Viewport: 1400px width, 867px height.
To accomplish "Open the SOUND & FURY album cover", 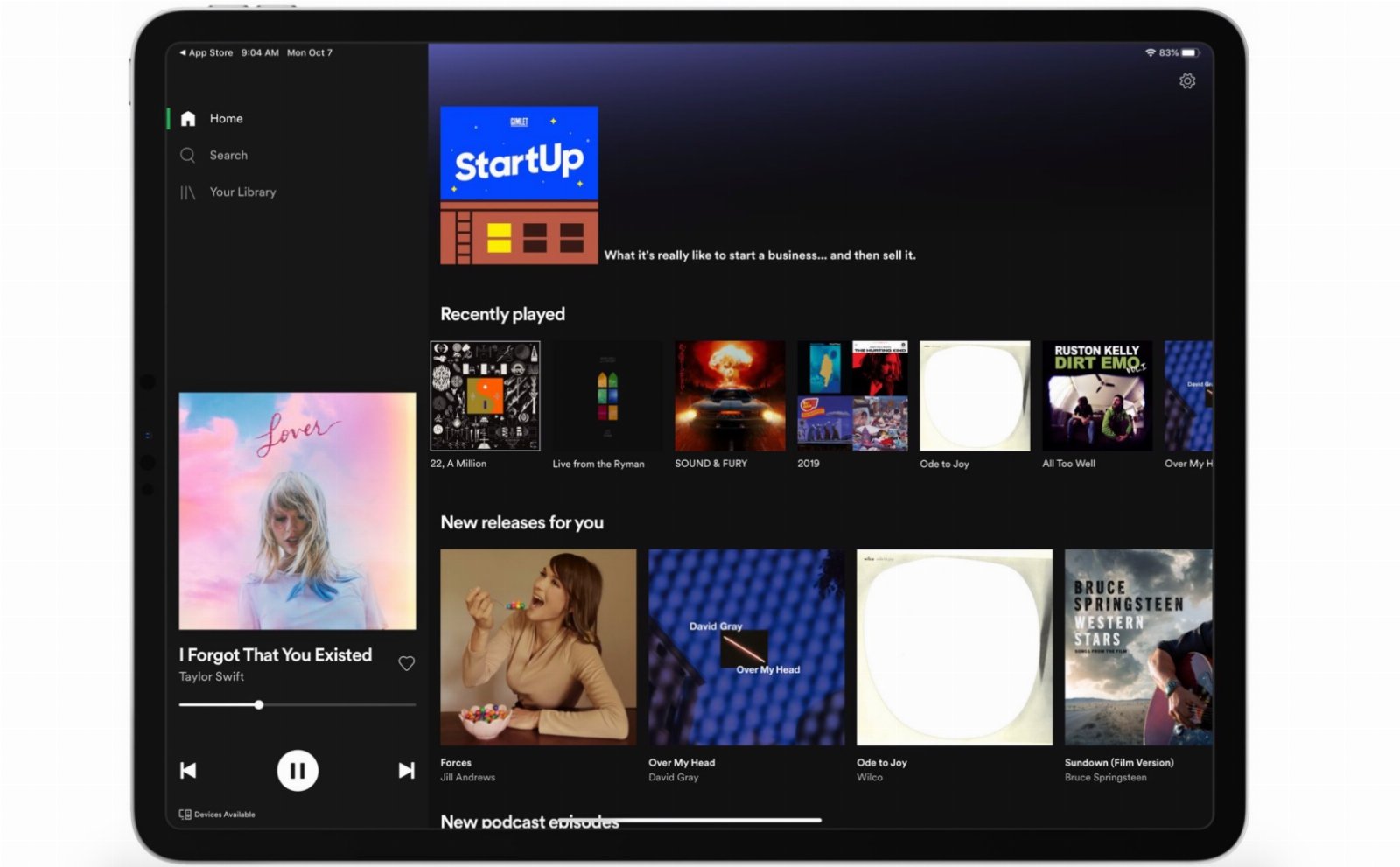I will coord(730,396).
